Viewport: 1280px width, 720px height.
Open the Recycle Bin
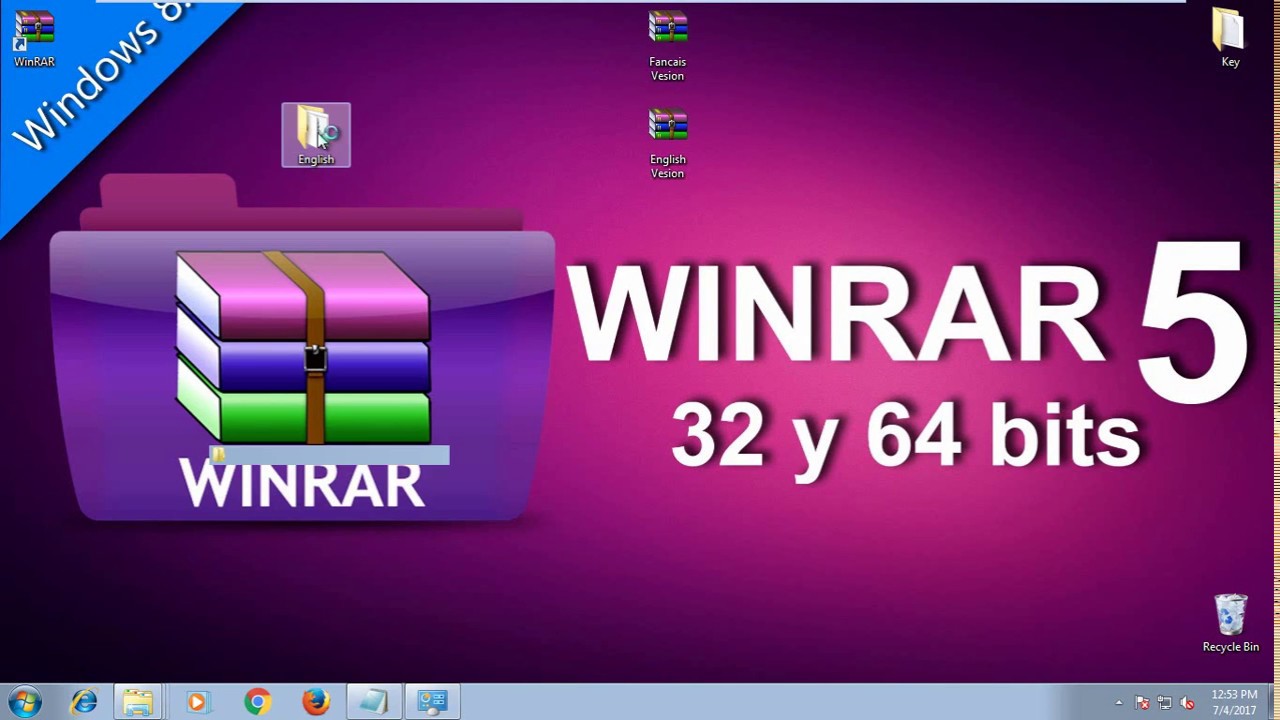[x=1230, y=623]
